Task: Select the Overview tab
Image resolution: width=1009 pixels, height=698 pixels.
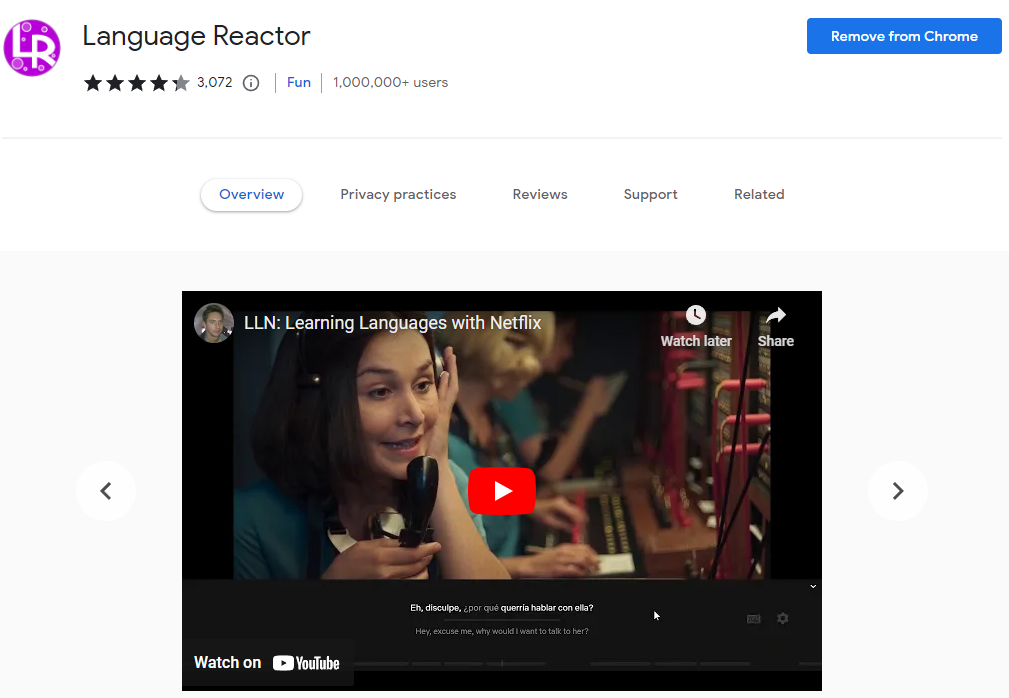Action: tap(252, 194)
